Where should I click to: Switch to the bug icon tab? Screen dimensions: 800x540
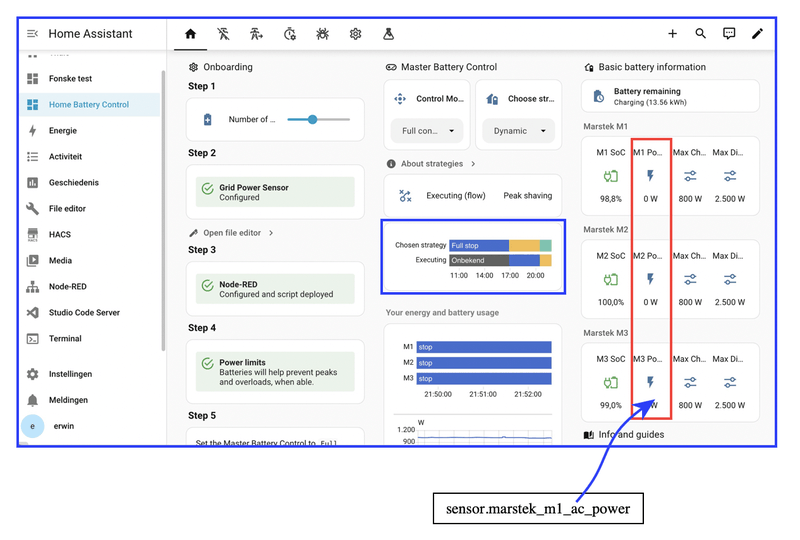point(322,34)
